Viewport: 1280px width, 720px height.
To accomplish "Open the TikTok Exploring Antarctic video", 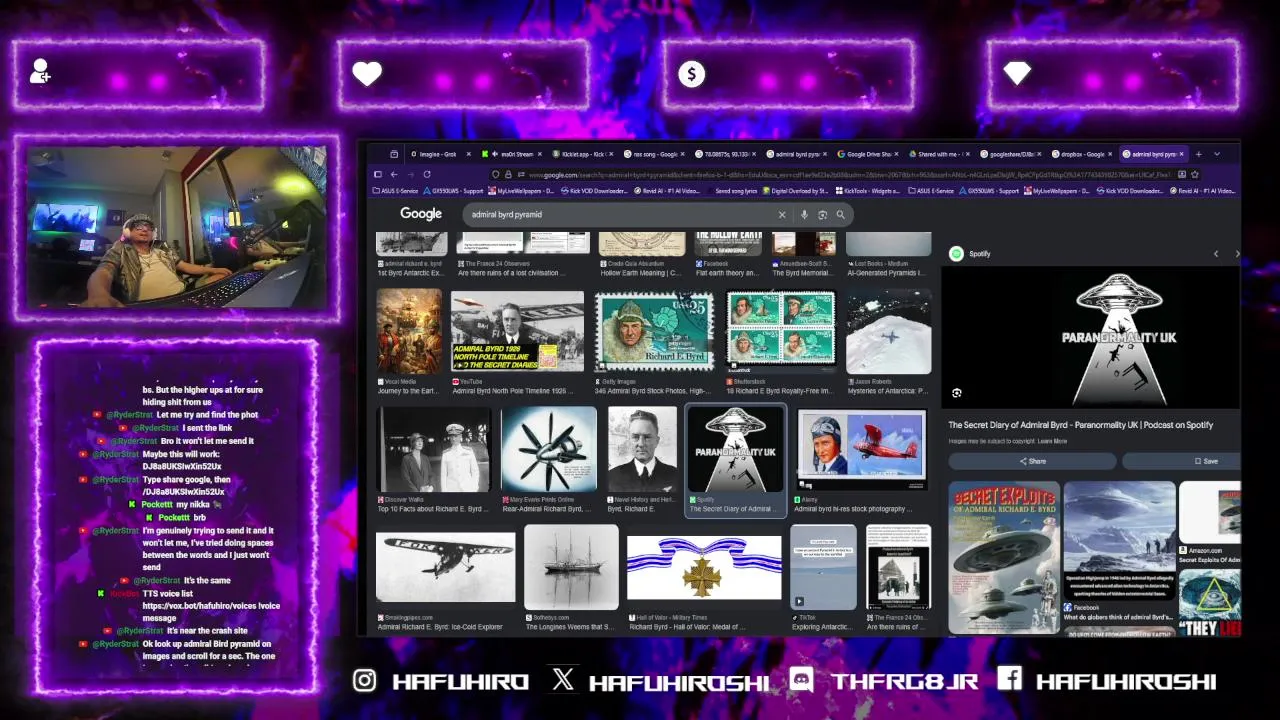I will 823,567.
